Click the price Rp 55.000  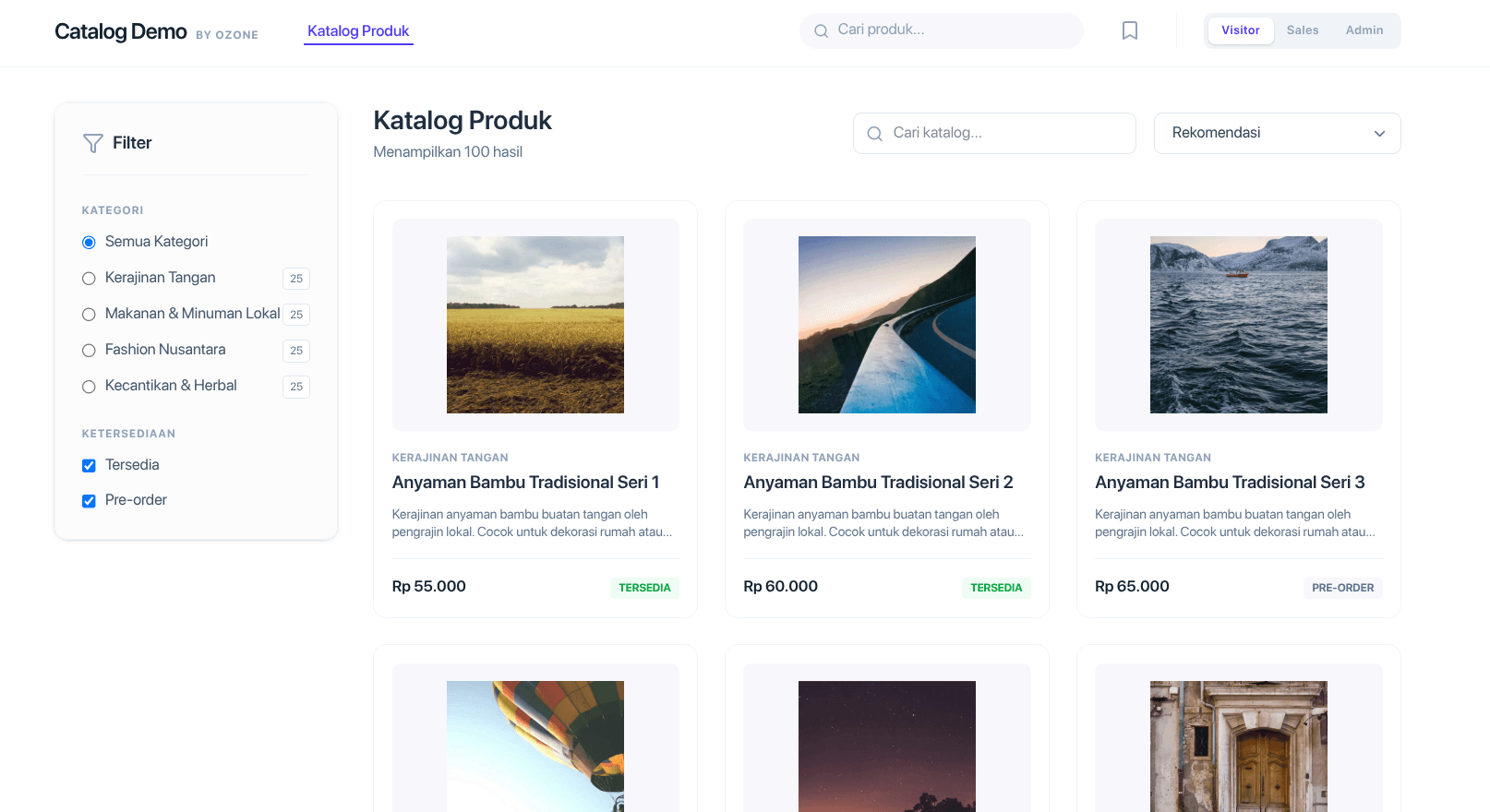pyautogui.click(x=428, y=587)
